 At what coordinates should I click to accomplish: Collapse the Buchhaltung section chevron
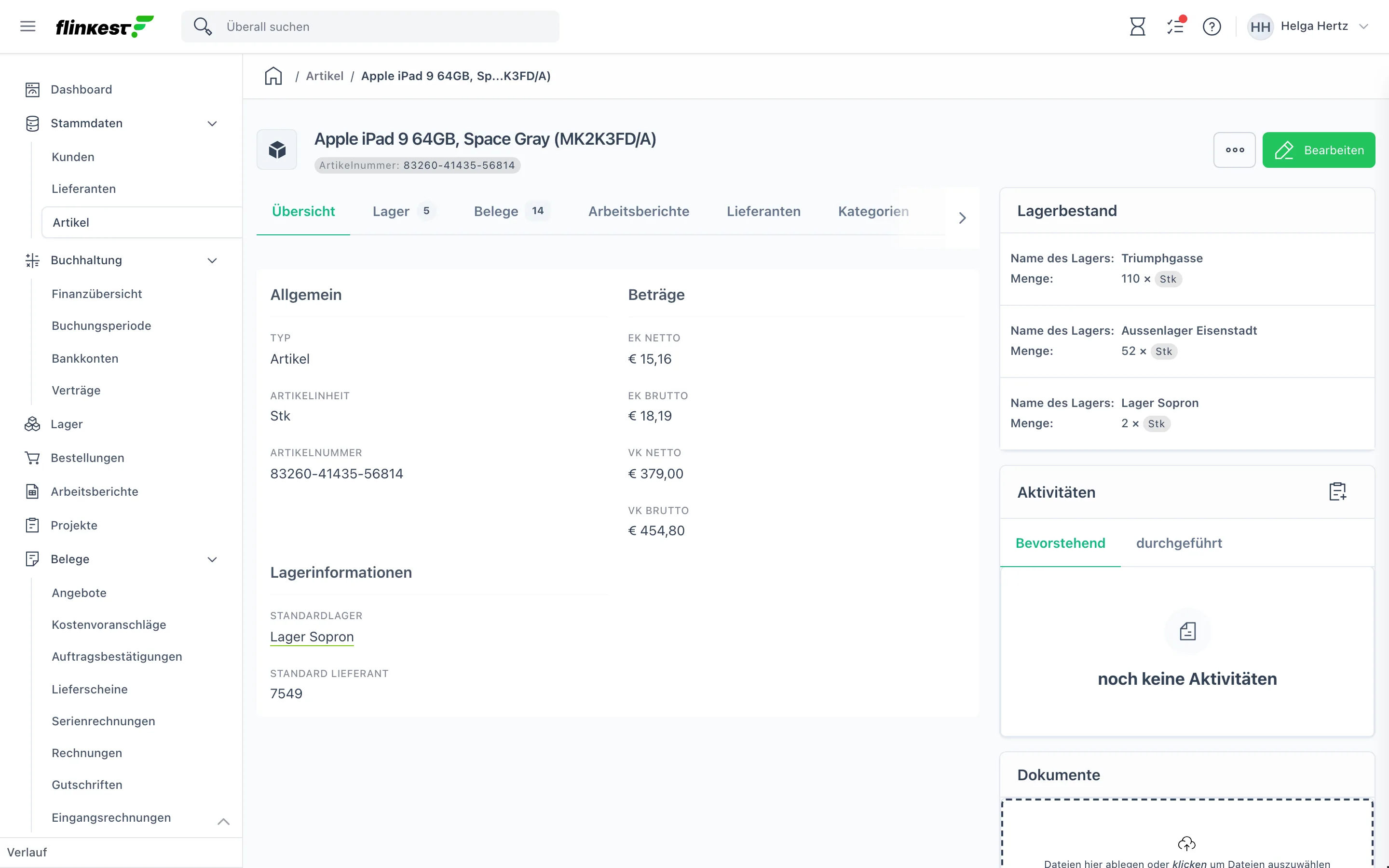(x=212, y=260)
